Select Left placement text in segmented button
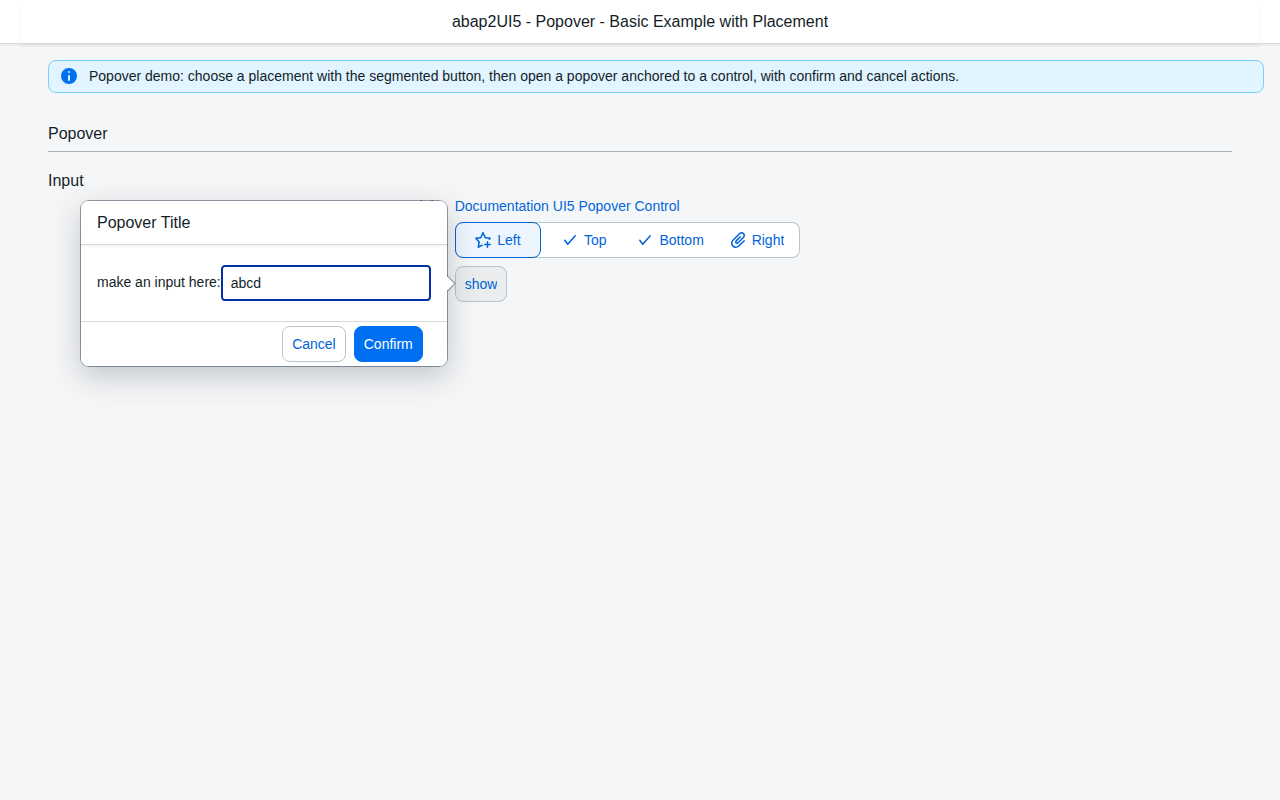Viewport: 1280px width, 800px height. pyautogui.click(x=509, y=240)
